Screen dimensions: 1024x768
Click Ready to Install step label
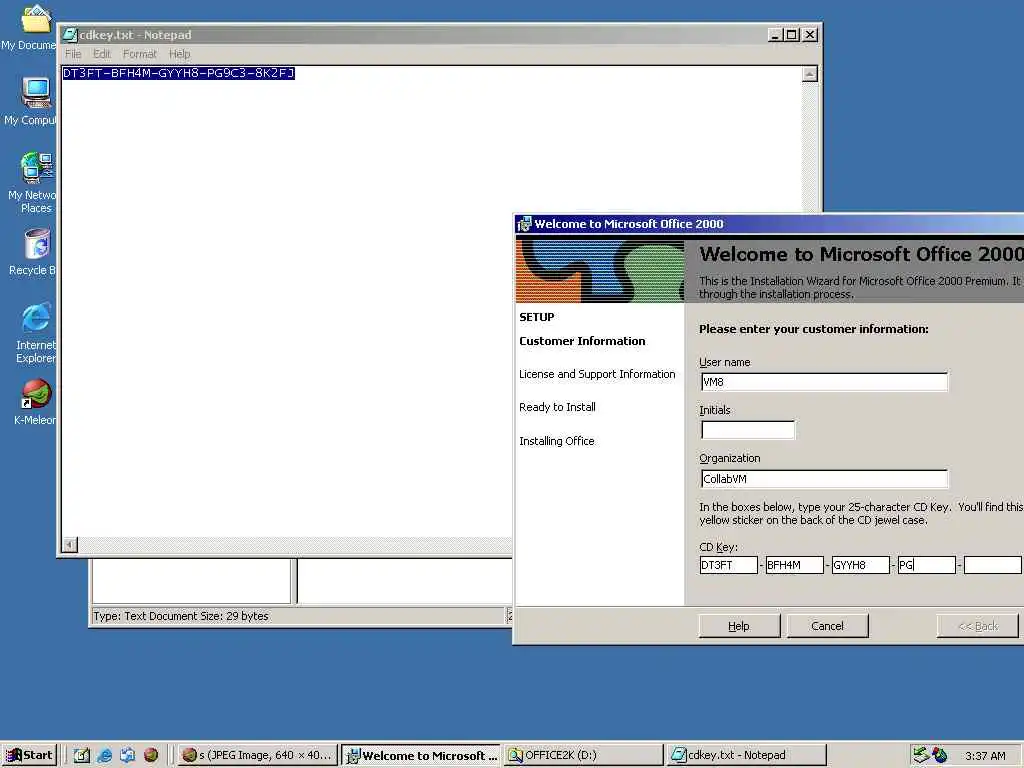point(557,408)
